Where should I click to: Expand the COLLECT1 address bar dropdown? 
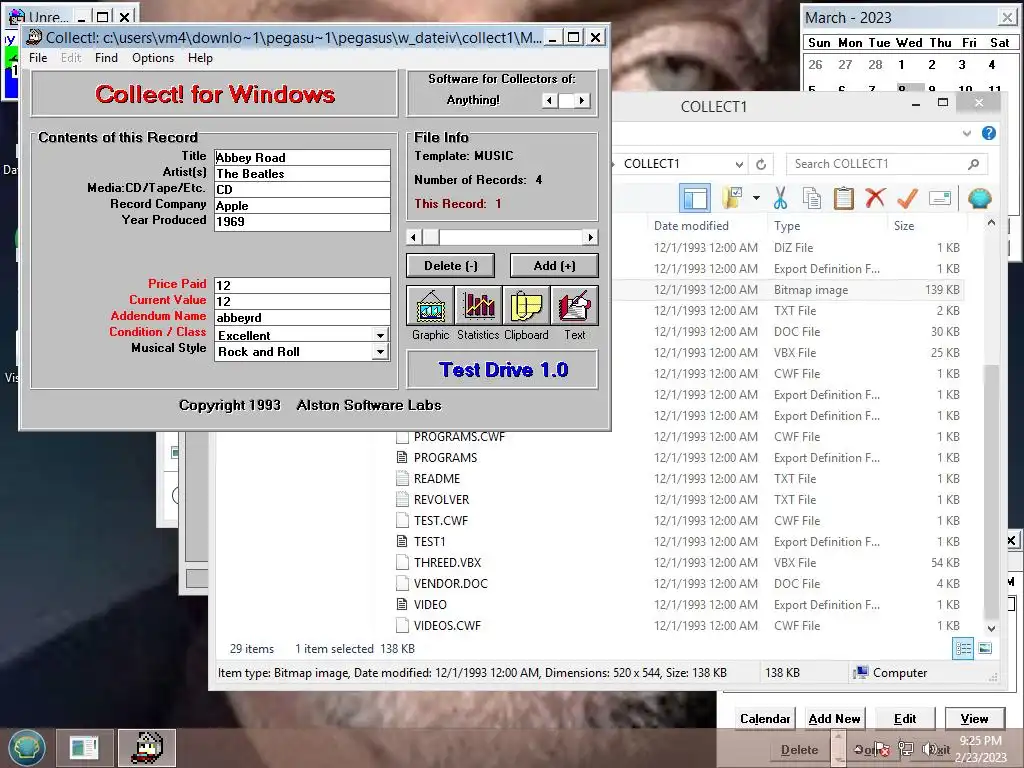coord(739,164)
